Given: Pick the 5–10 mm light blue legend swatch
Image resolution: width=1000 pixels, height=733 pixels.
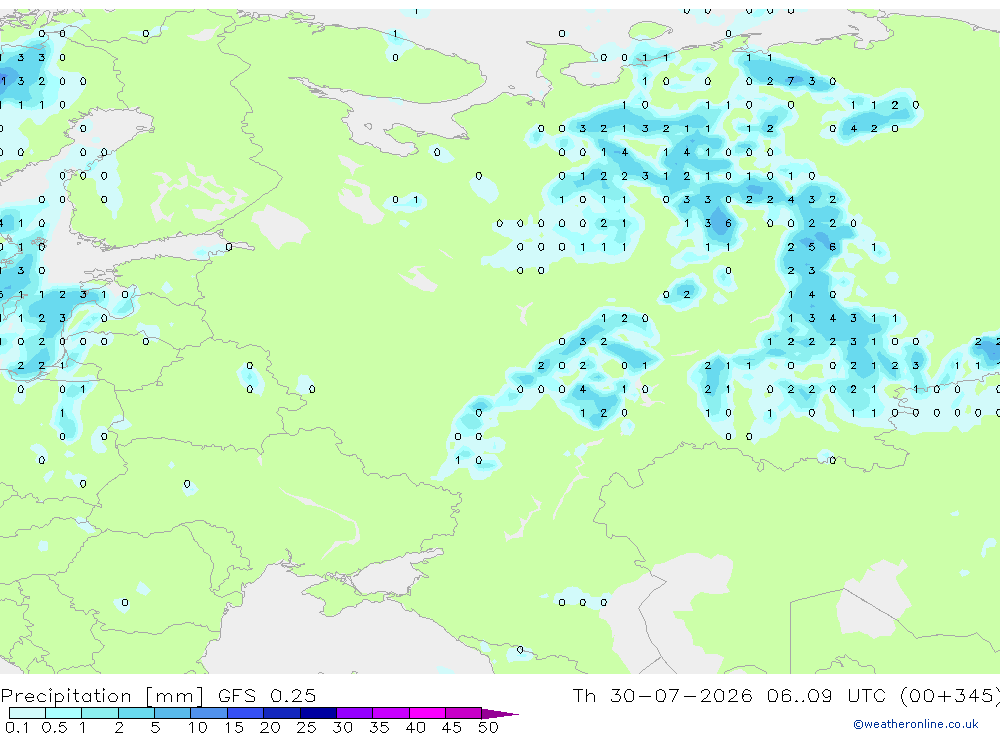Looking at the screenshot, I should click(172, 713).
